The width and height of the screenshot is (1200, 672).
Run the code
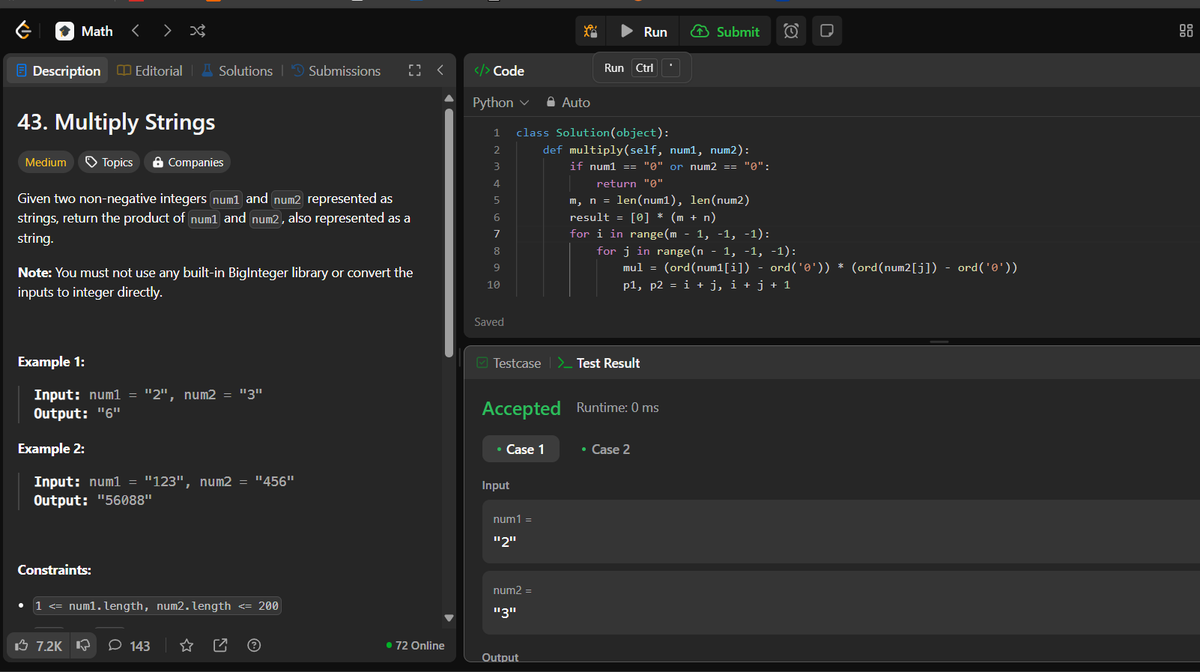644,32
